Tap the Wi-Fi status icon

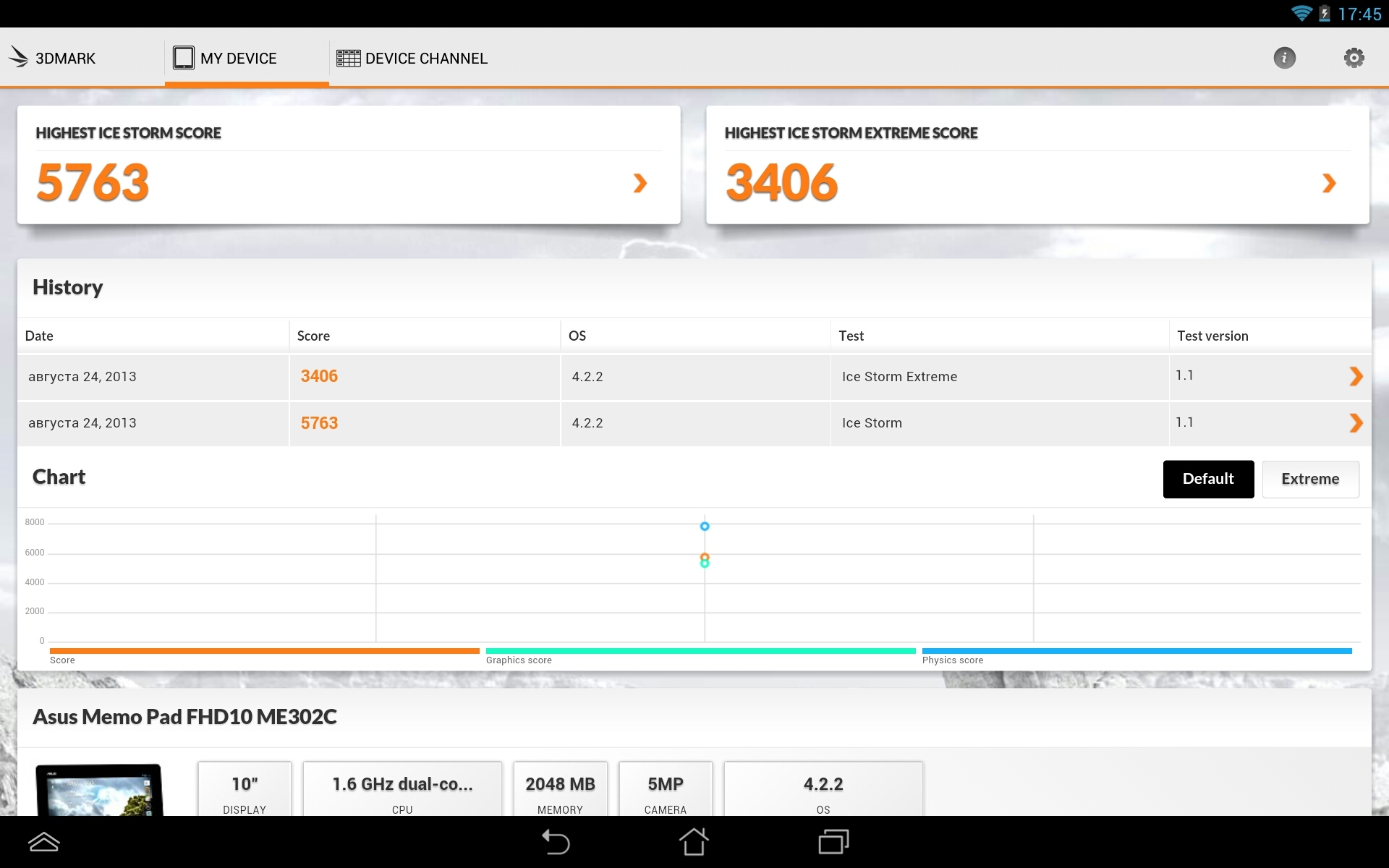1301,13
